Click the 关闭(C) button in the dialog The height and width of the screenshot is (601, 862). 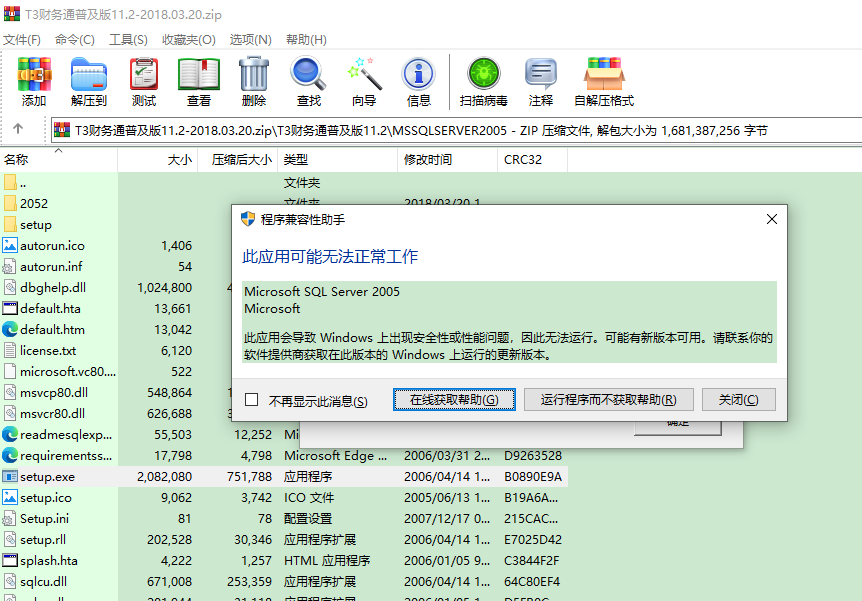point(739,400)
